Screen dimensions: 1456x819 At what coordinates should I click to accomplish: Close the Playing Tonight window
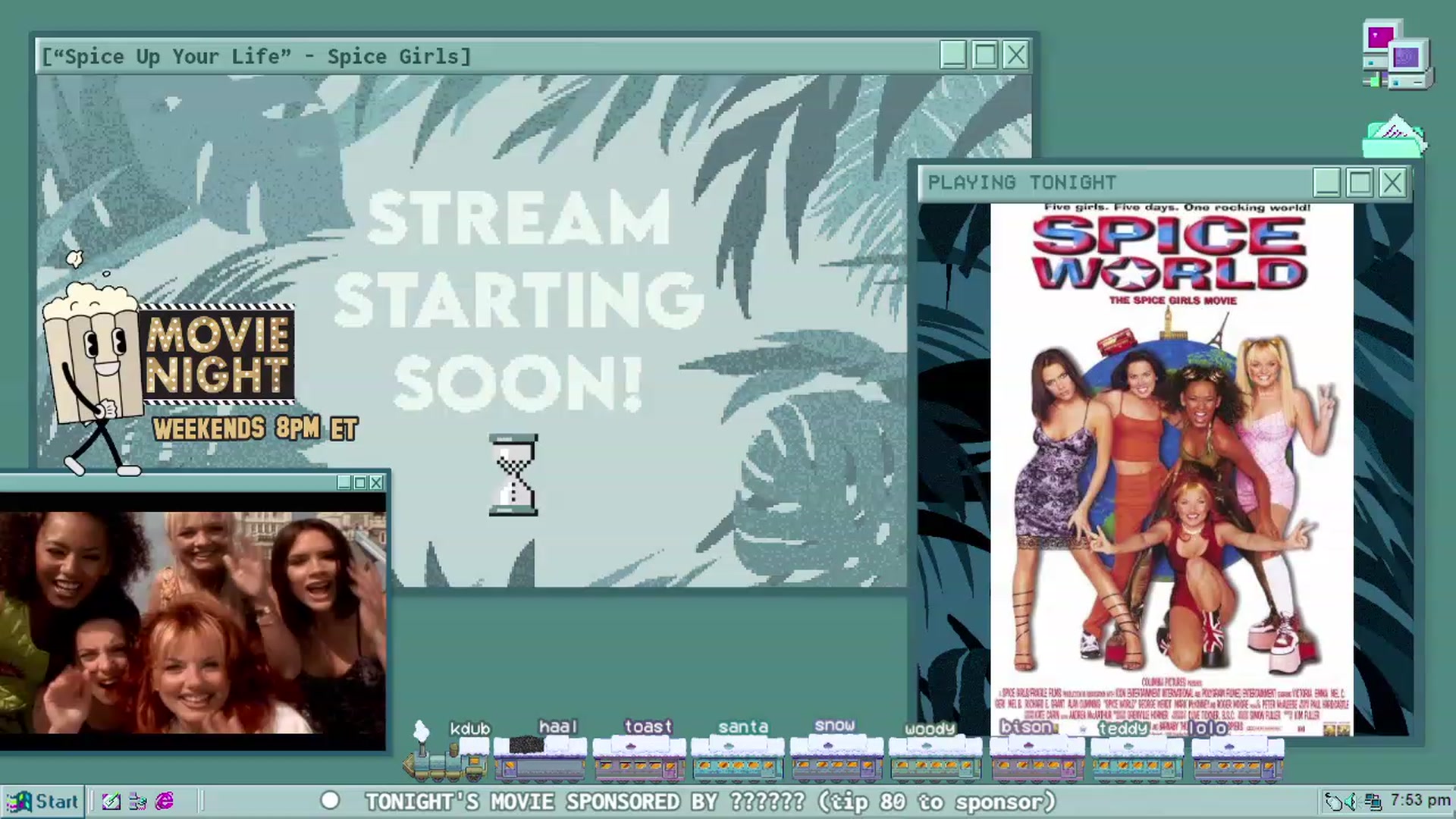tap(1392, 183)
